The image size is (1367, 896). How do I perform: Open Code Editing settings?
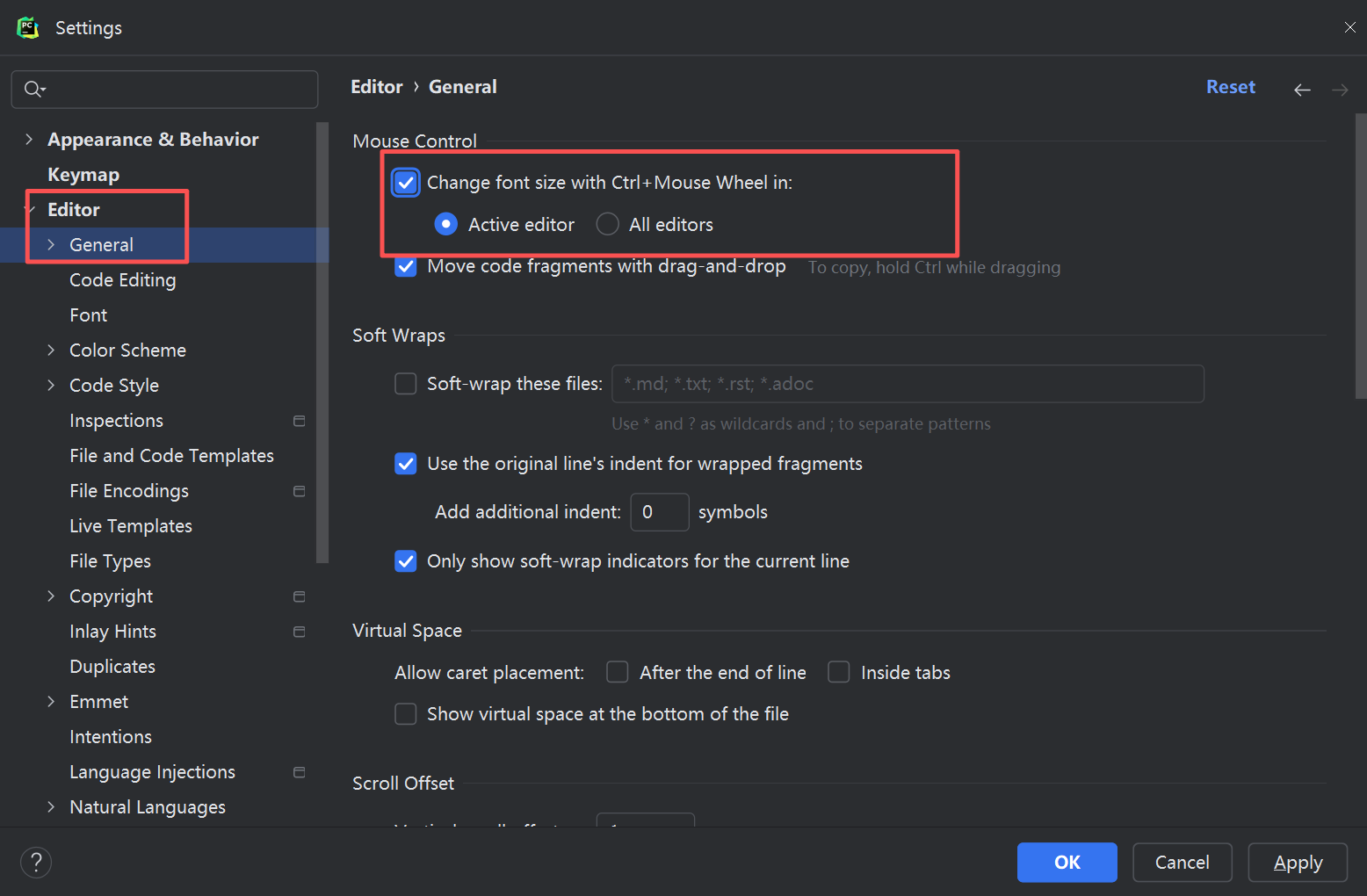click(x=123, y=280)
